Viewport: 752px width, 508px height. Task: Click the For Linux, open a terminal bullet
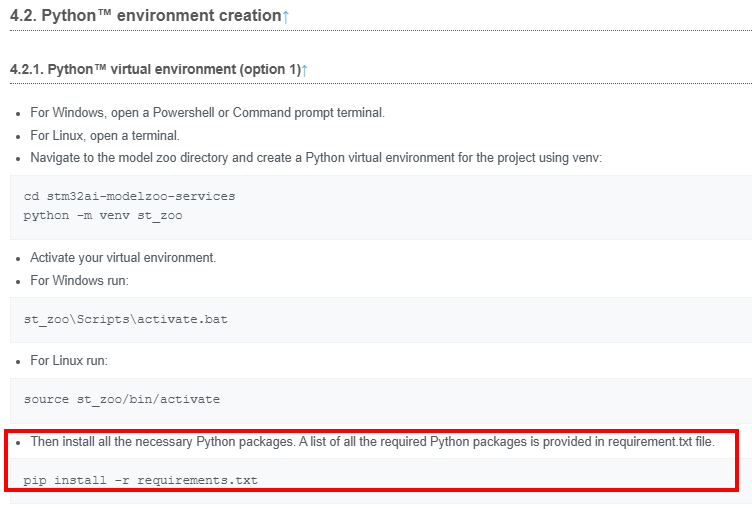[105, 136]
